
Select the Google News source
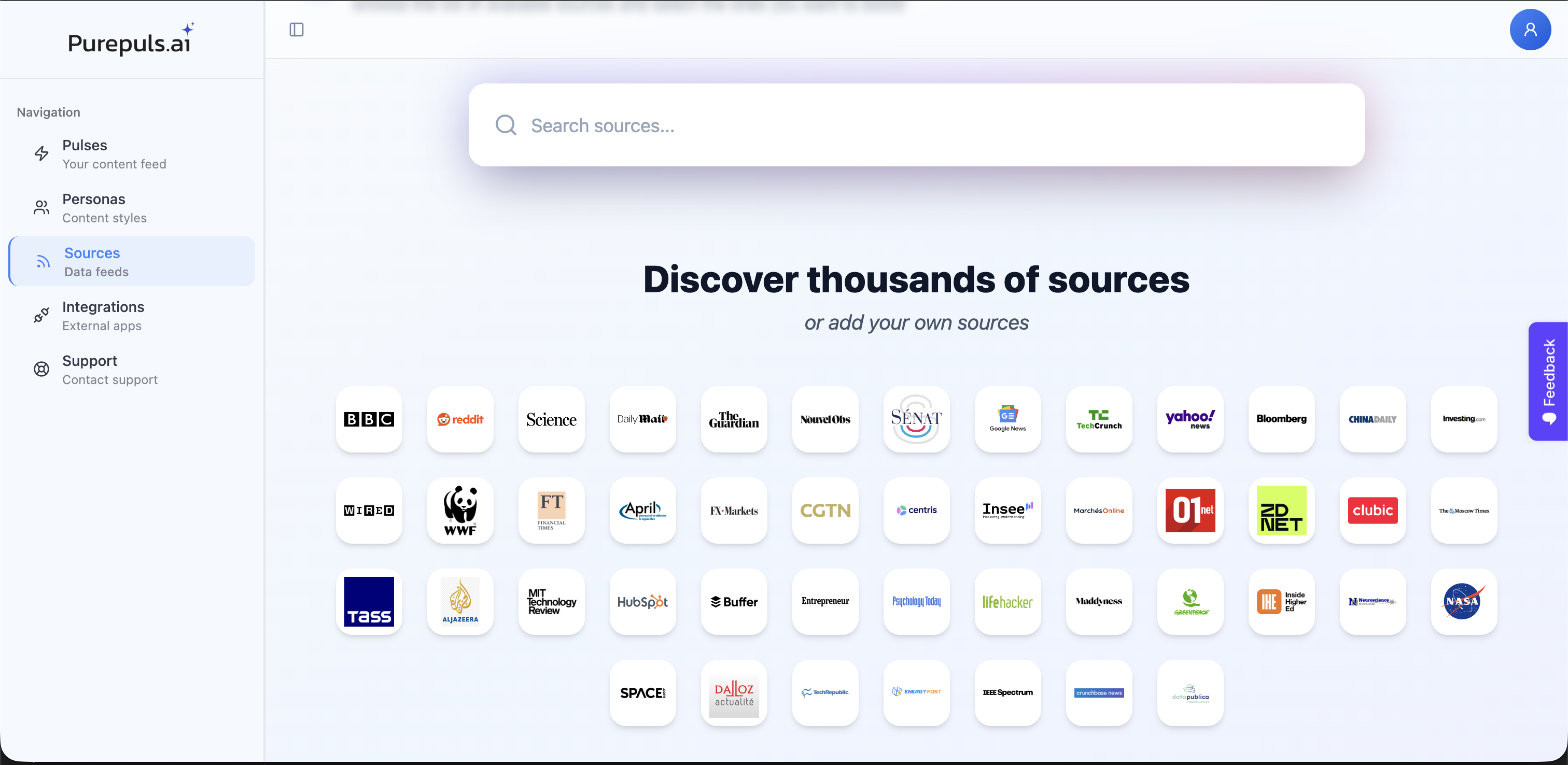tap(1007, 419)
